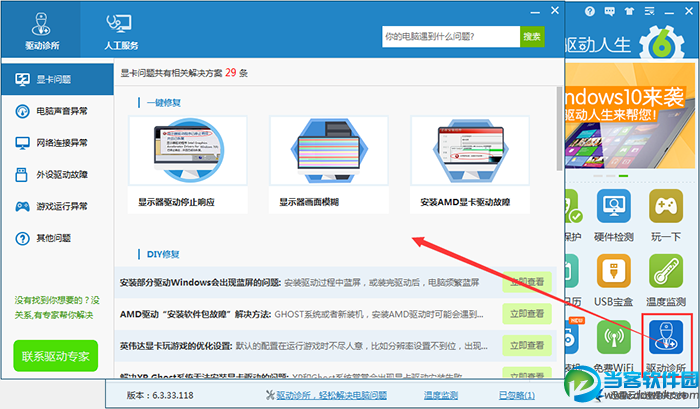
Task: Select 电脑声音异常 in the sidebar
Action: click(x=58, y=111)
